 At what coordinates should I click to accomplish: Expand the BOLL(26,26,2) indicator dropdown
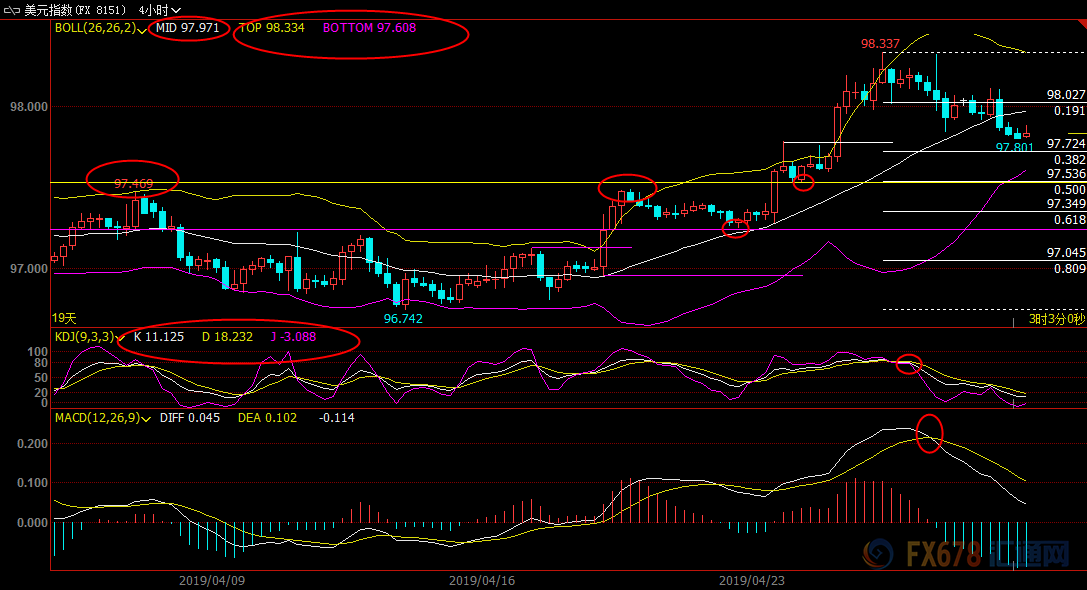142,29
